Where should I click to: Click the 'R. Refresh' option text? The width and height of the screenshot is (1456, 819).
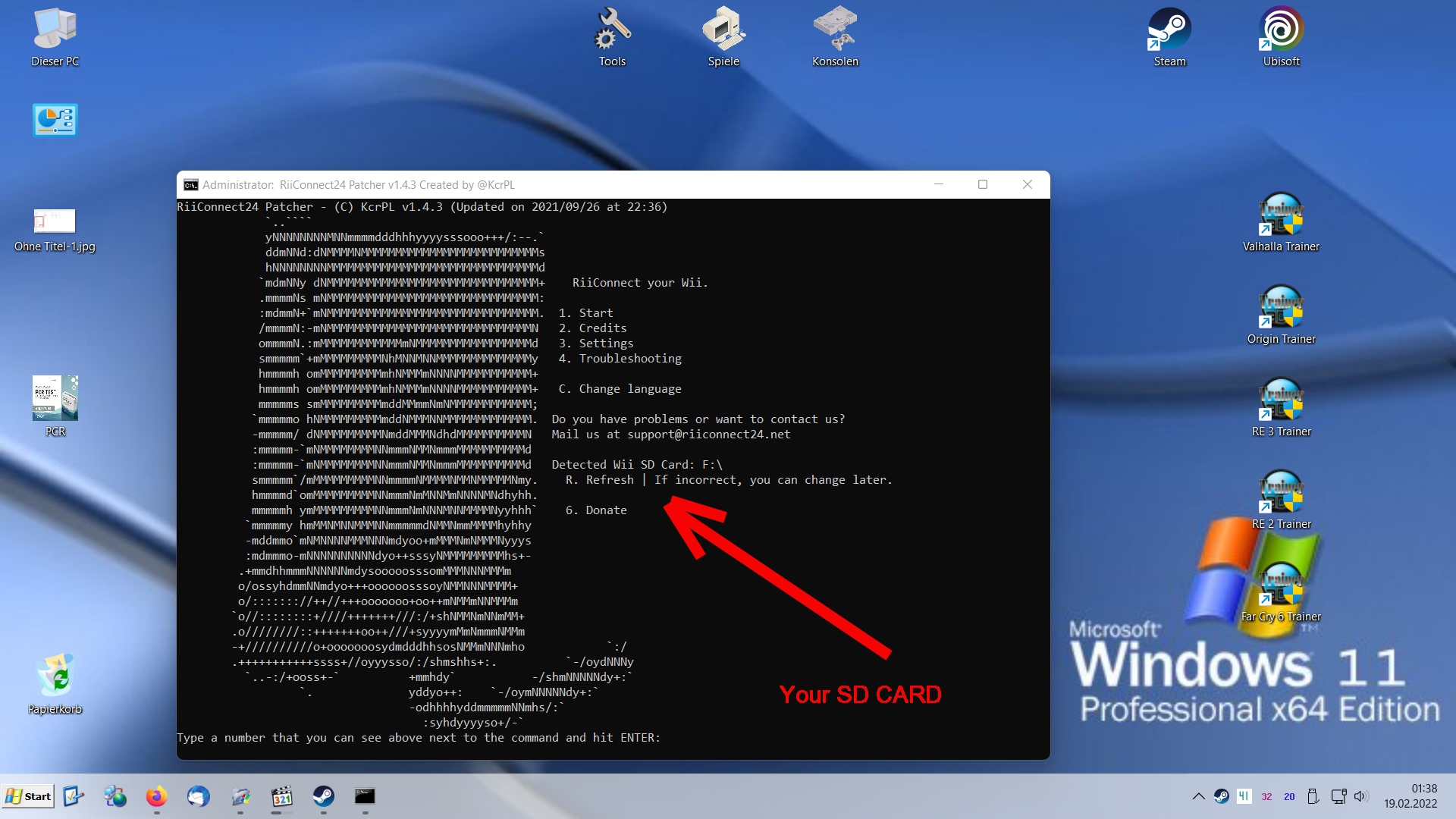coord(600,480)
